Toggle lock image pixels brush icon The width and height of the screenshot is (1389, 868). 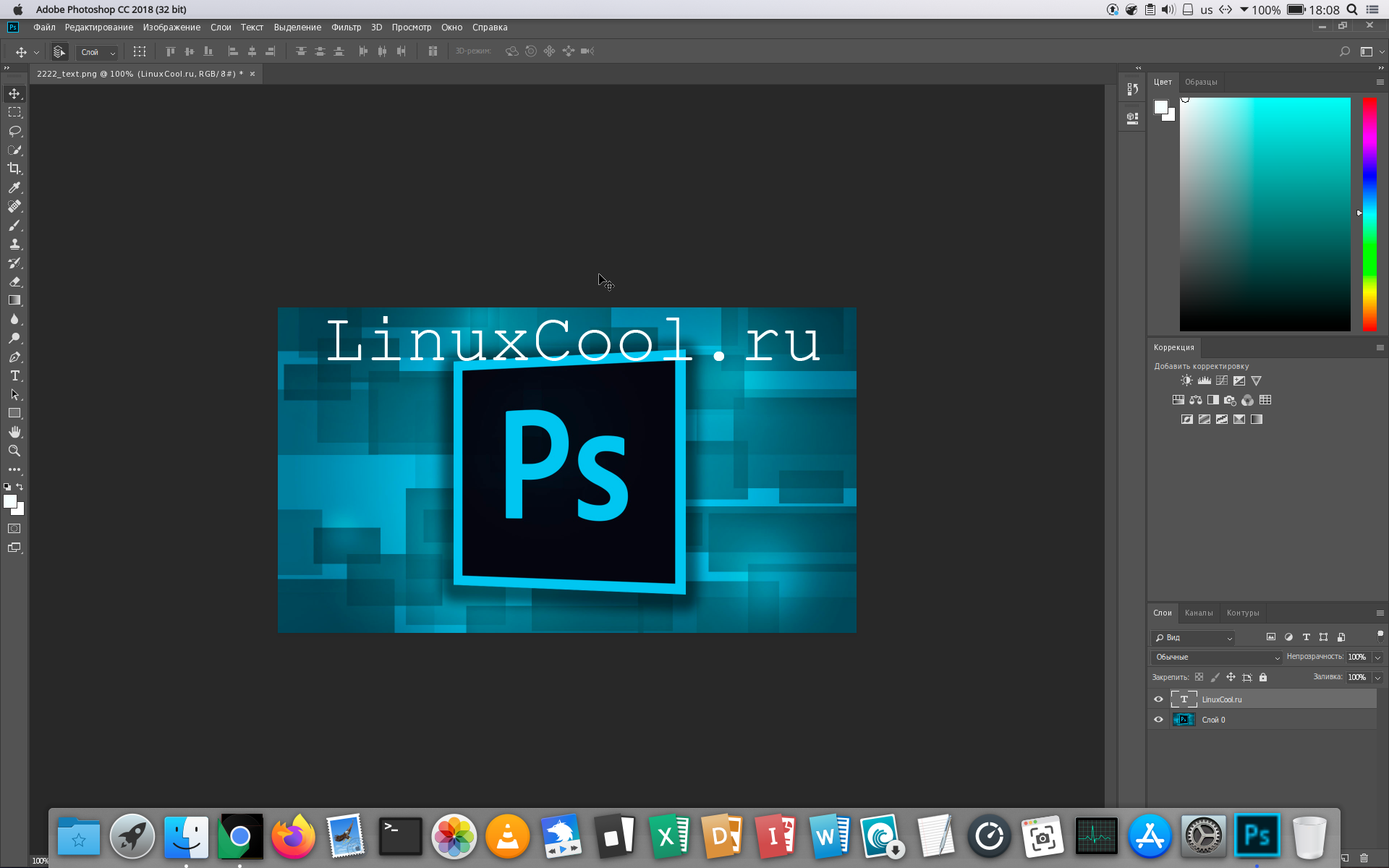tap(1215, 678)
